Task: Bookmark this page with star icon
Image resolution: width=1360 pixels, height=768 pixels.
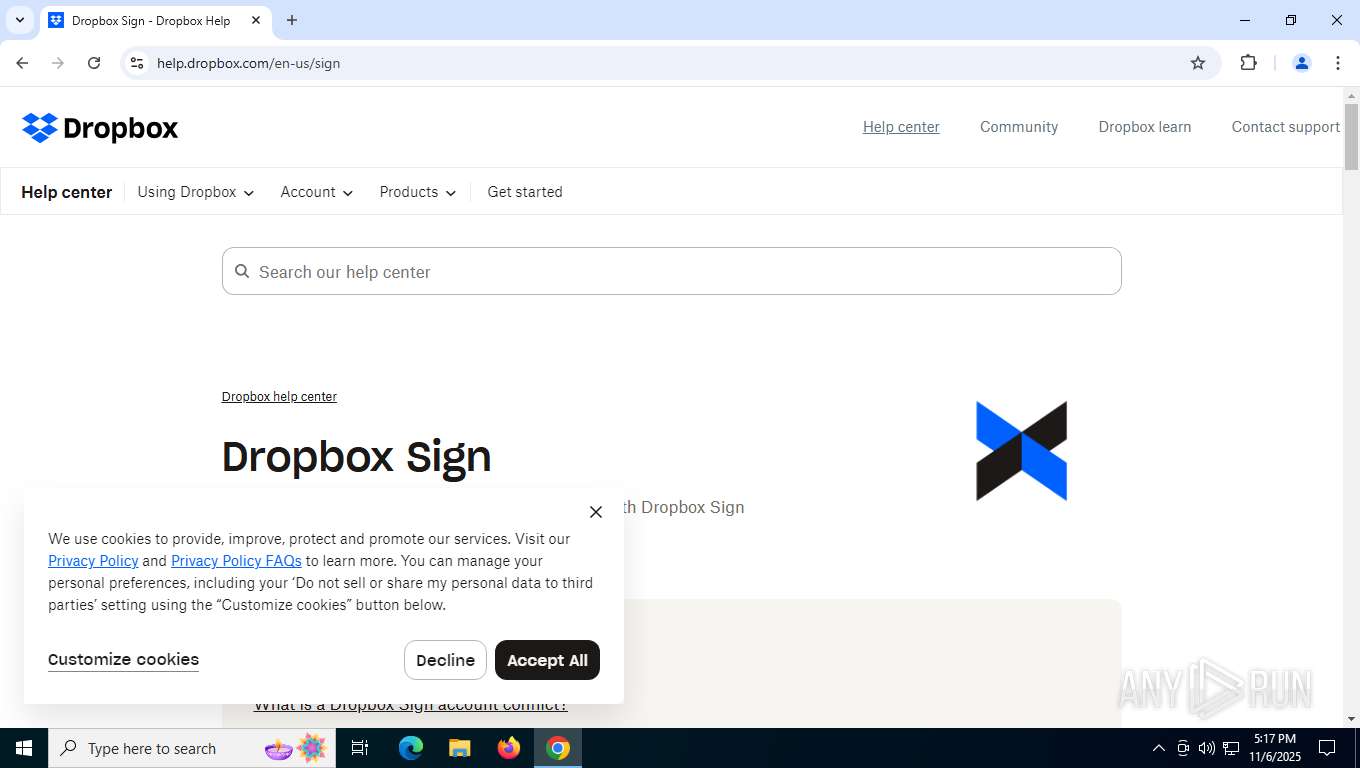Action: click(x=1198, y=63)
